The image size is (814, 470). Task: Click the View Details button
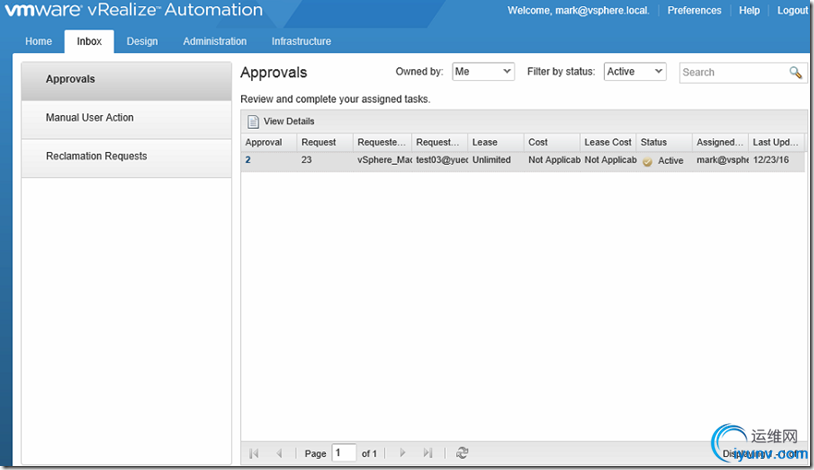[281, 122]
